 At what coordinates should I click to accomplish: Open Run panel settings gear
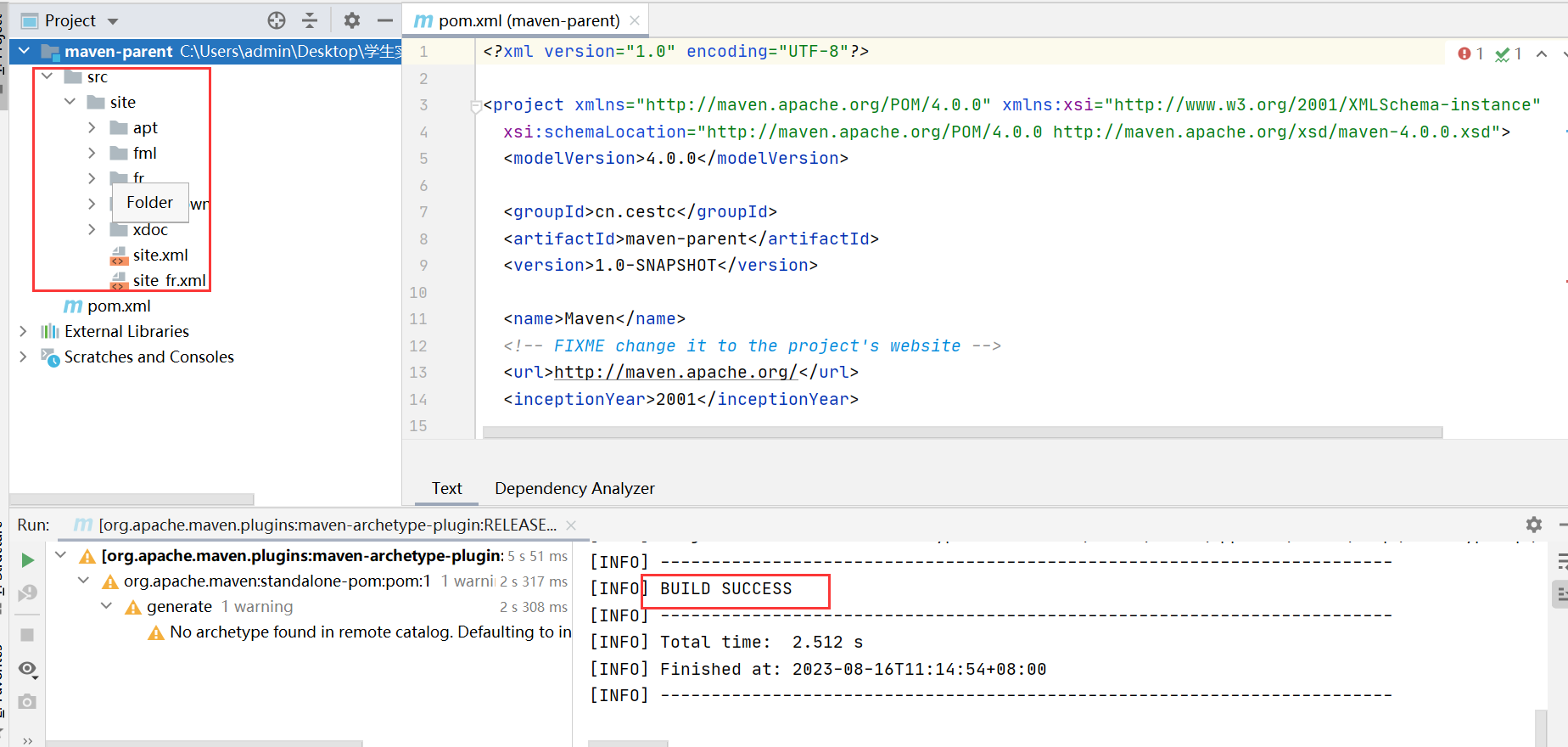pyautogui.click(x=1534, y=525)
